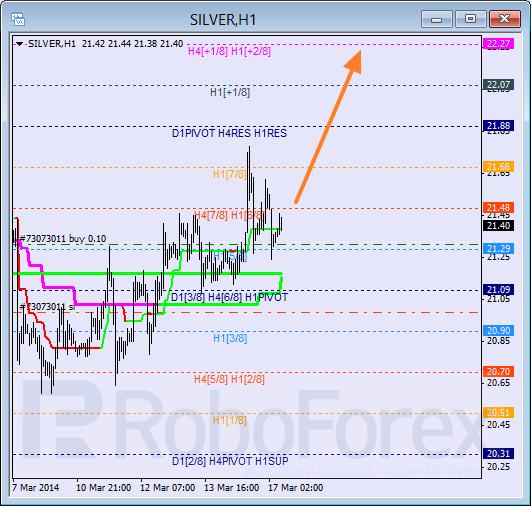Select the #73073011 sl stop-loss label
Screen dimensions: 531x506
(x=47, y=307)
